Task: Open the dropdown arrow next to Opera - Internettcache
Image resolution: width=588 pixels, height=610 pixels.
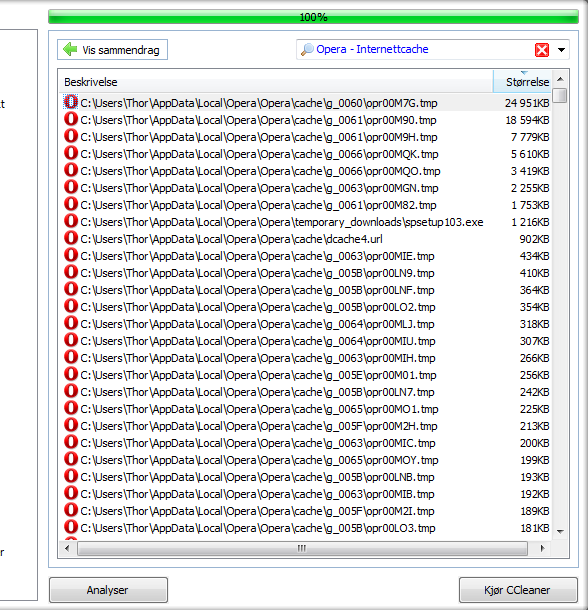Action: pos(561,50)
